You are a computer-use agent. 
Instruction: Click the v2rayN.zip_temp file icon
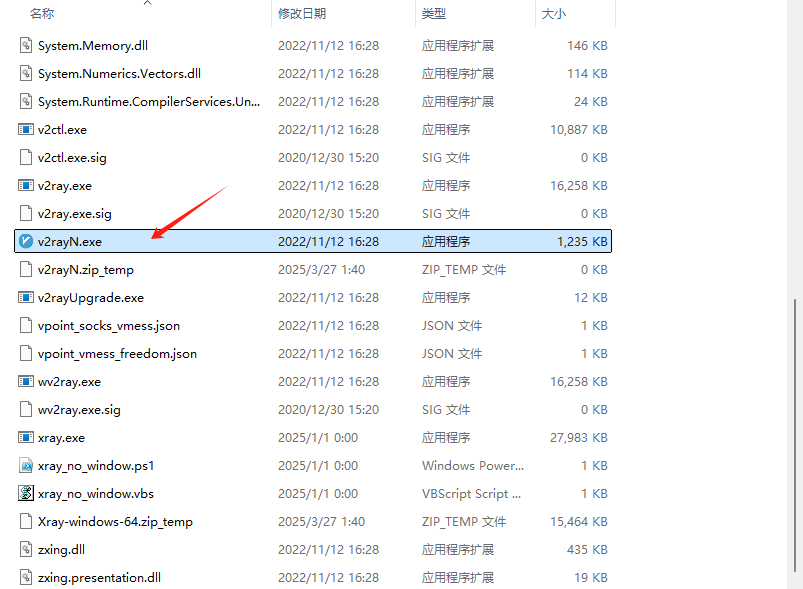point(26,269)
